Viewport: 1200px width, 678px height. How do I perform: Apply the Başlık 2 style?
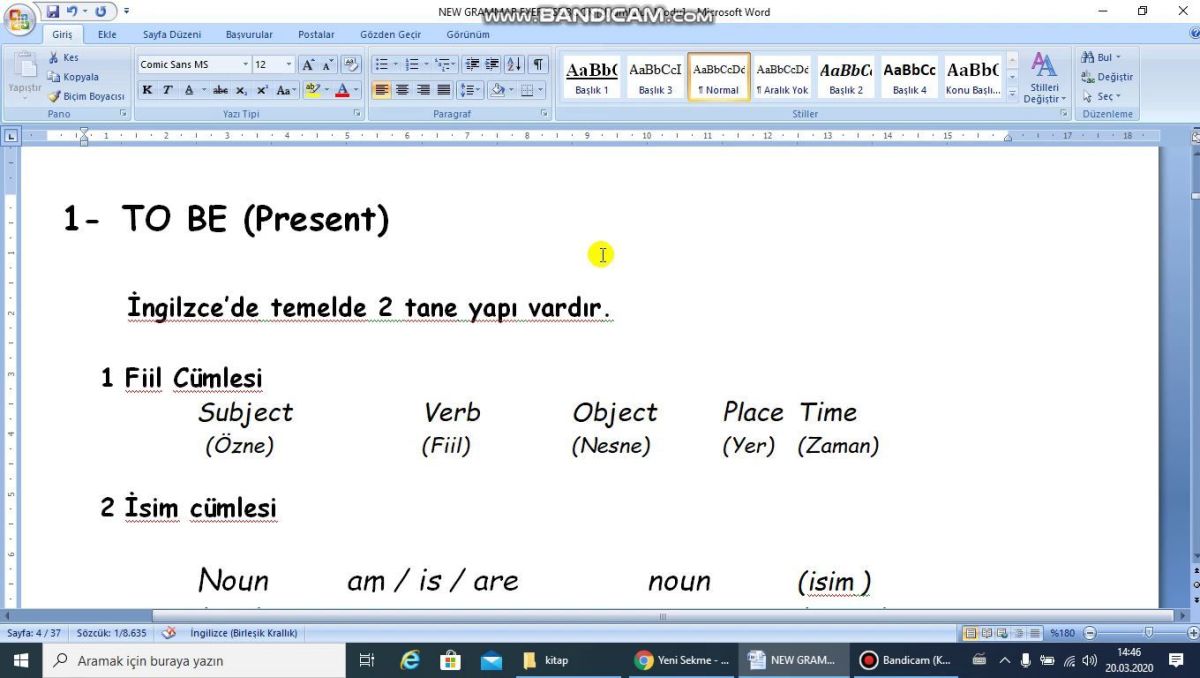tap(846, 76)
